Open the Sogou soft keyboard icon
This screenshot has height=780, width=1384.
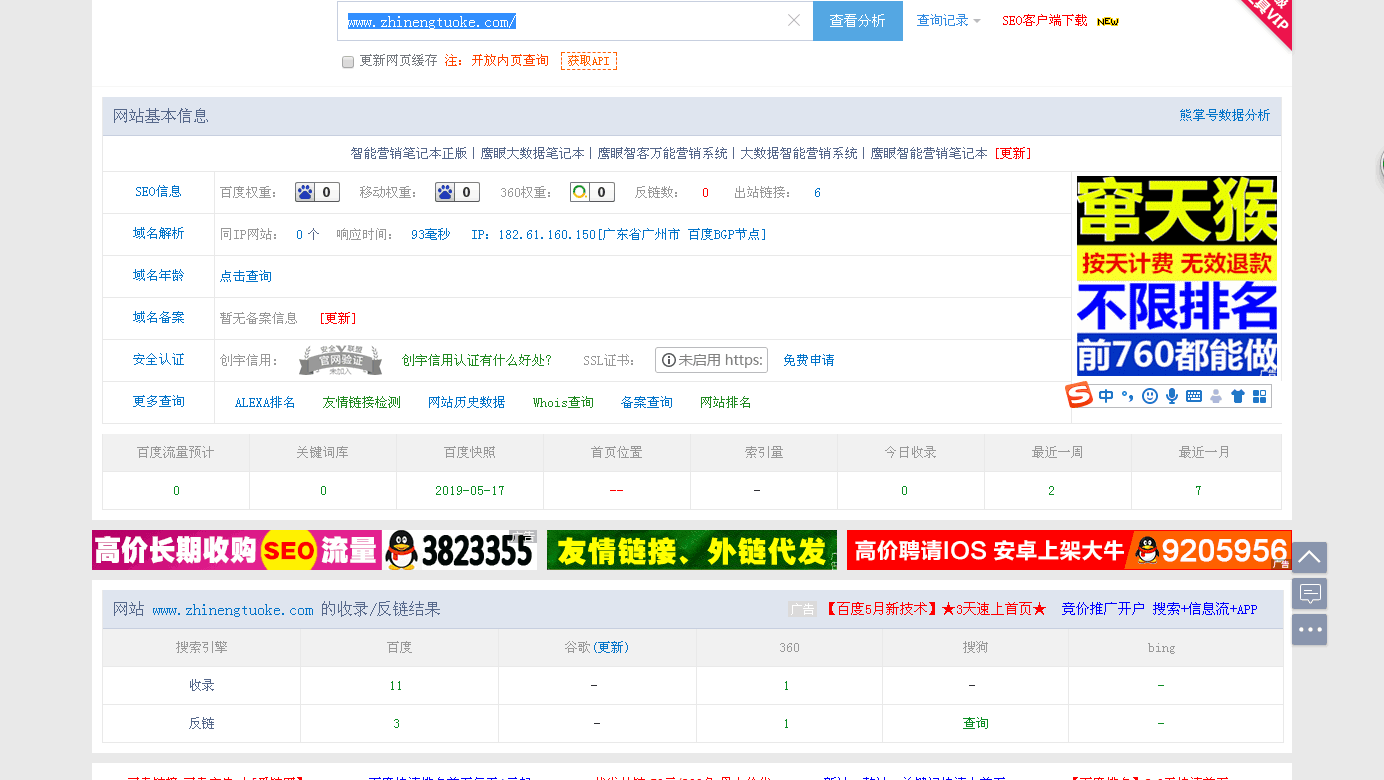pos(1194,396)
